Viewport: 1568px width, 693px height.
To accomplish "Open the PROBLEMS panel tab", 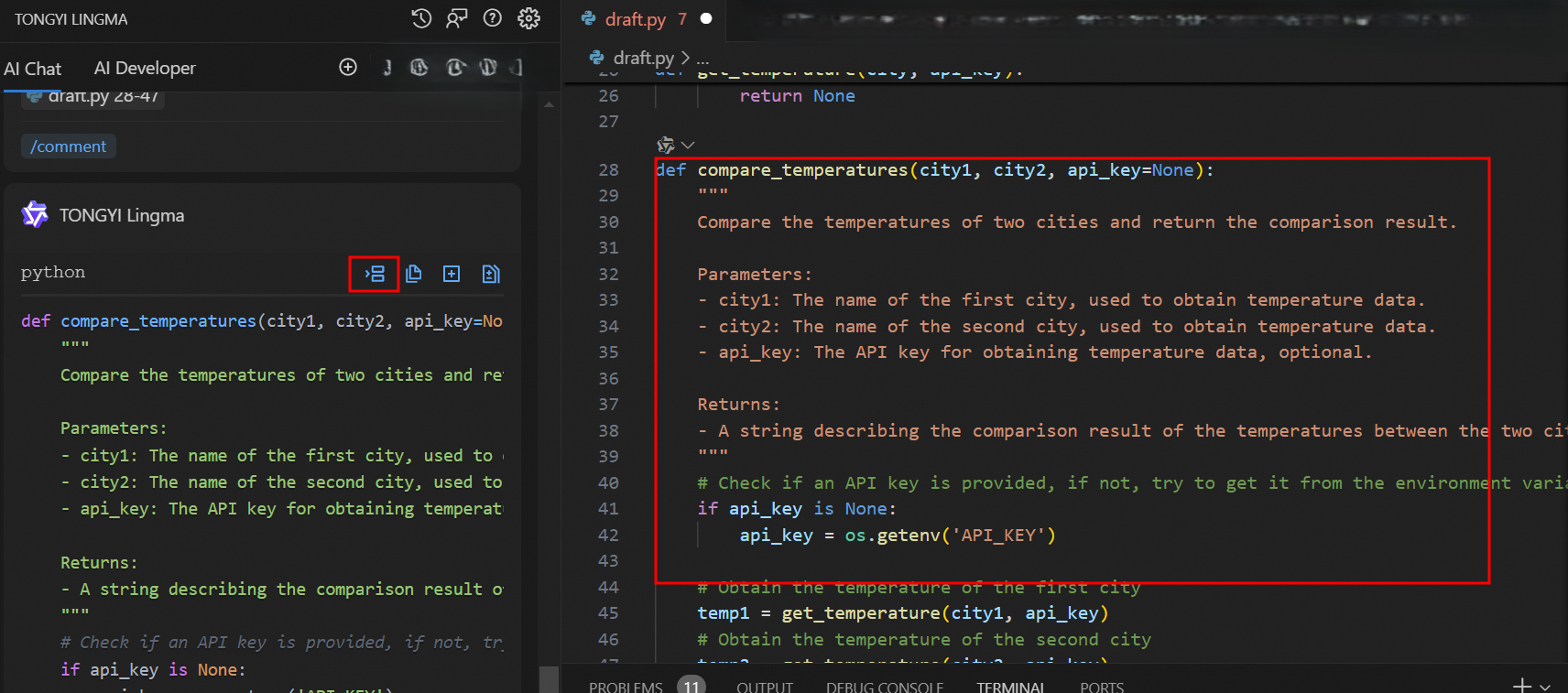I will pos(626,687).
